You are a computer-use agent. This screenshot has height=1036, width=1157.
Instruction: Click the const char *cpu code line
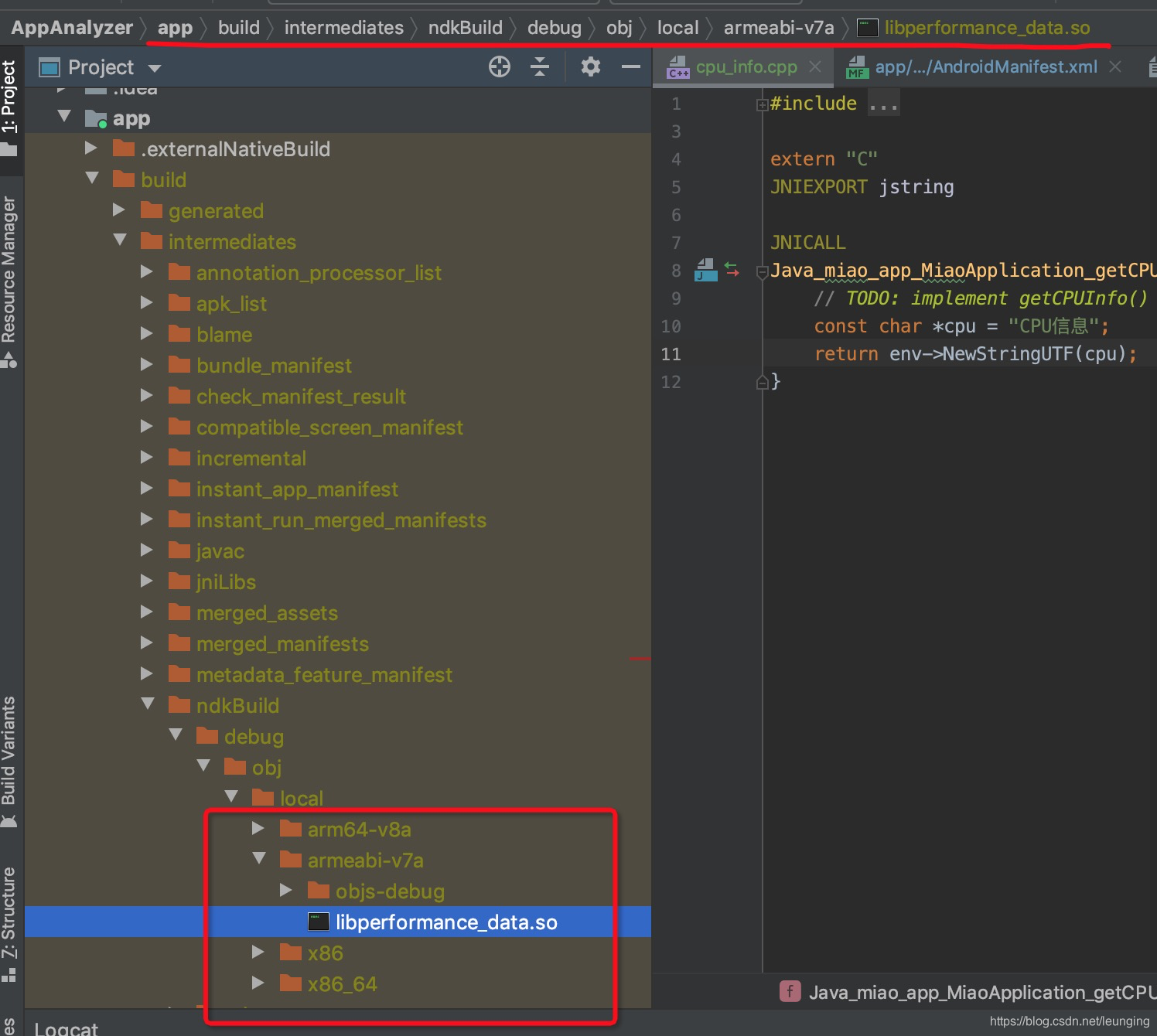(x=961, y=326)
